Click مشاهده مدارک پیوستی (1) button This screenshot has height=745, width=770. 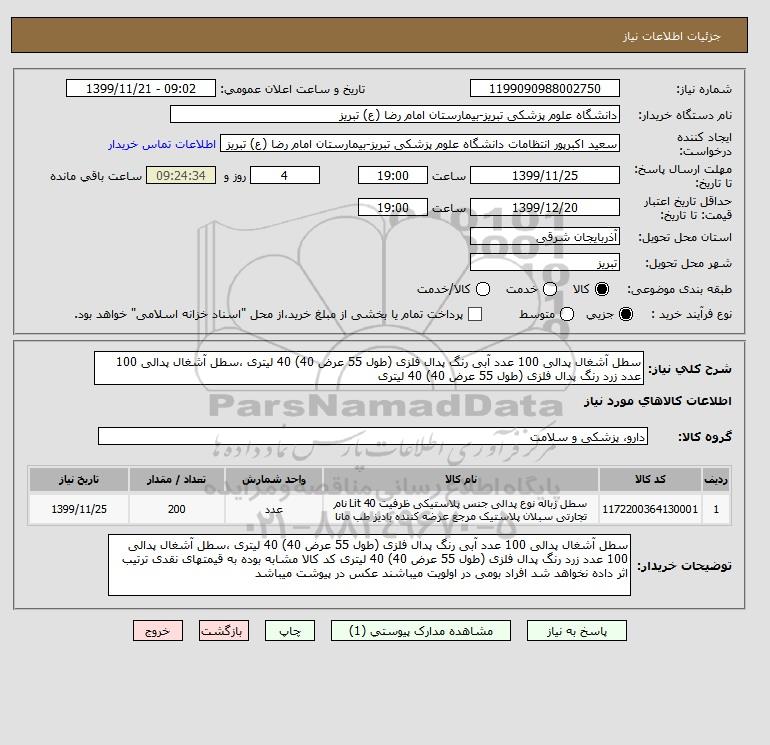421,631
